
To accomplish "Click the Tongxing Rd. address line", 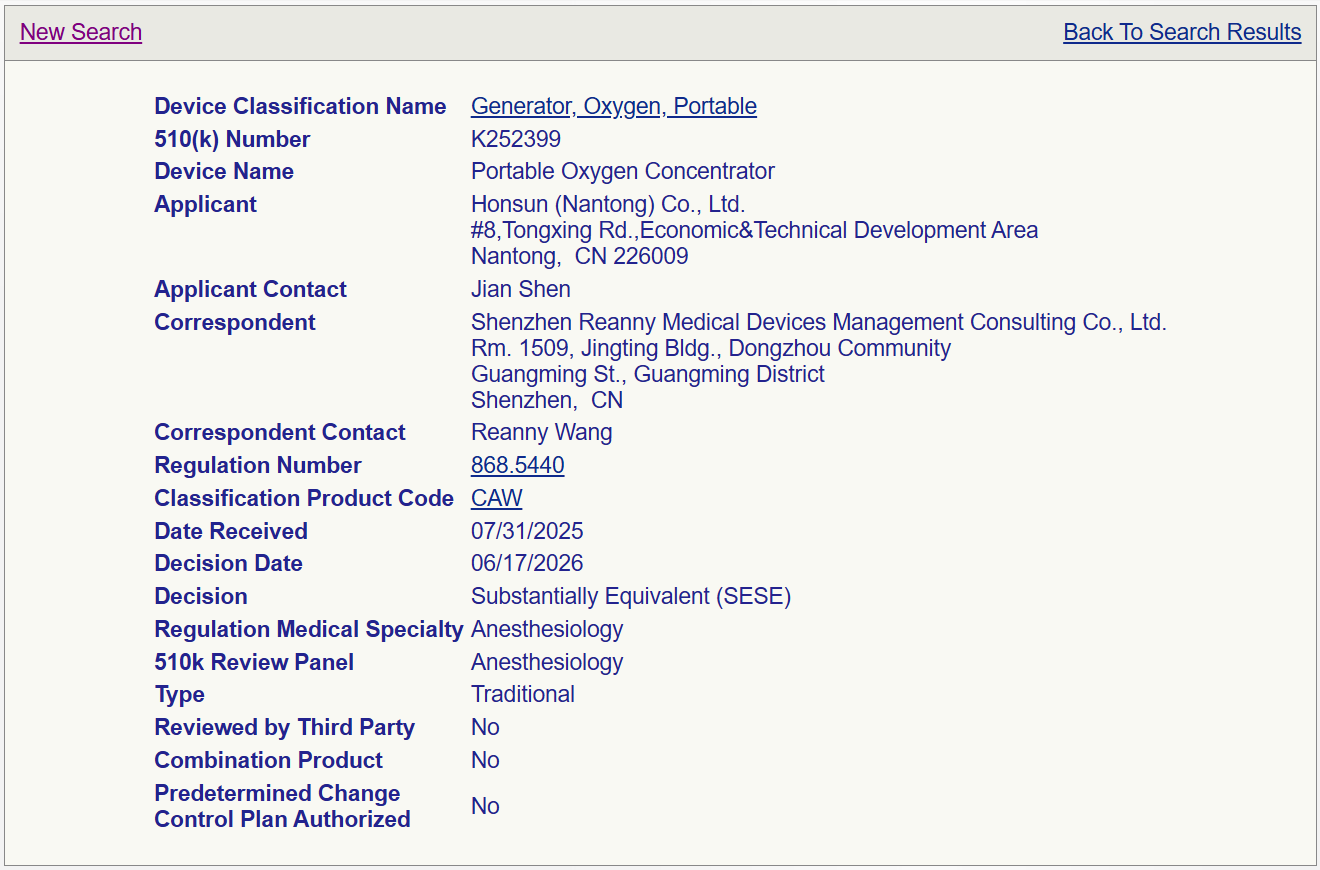I will pyautogui.click(x=755, y=230).
